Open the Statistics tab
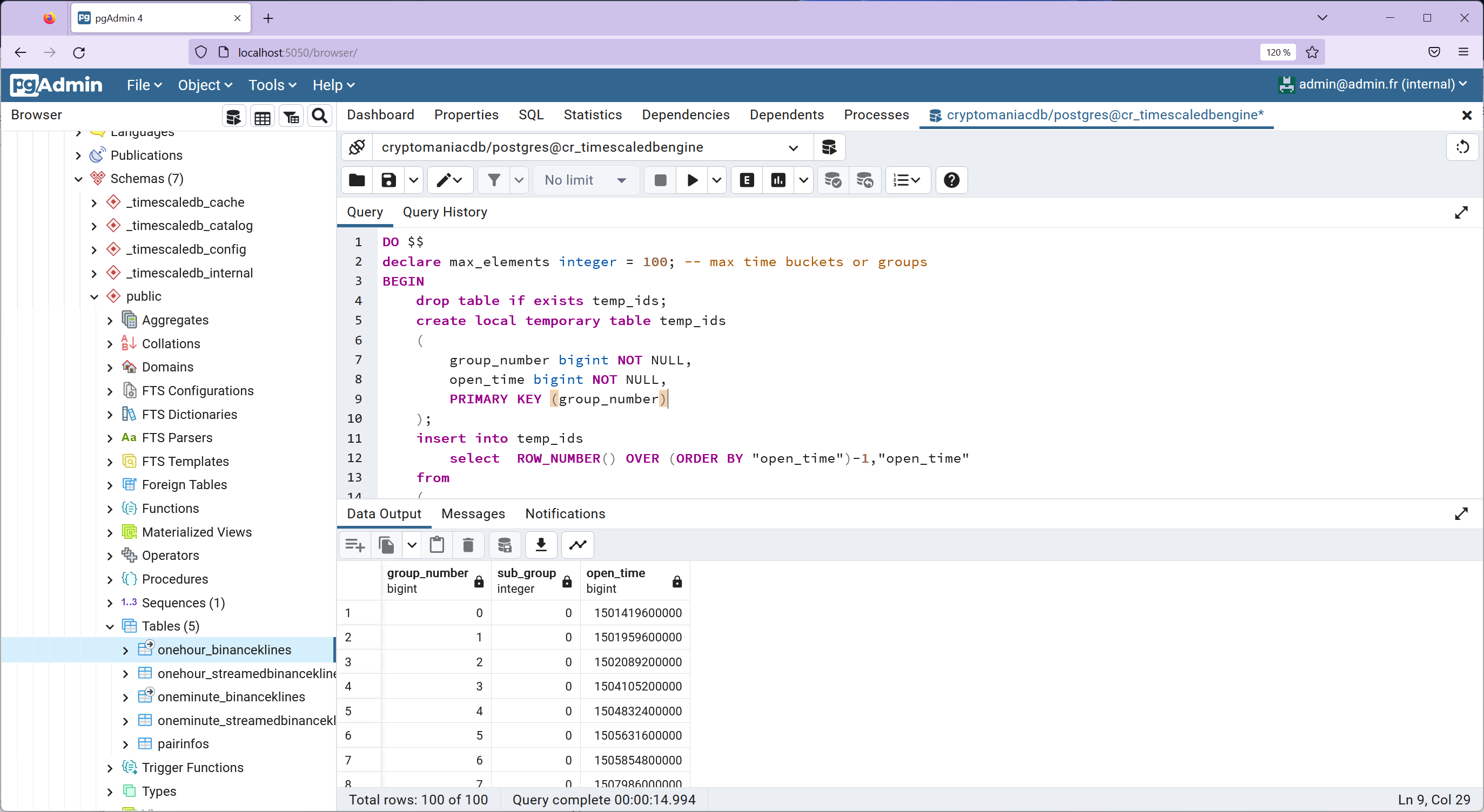 [593, 114]
